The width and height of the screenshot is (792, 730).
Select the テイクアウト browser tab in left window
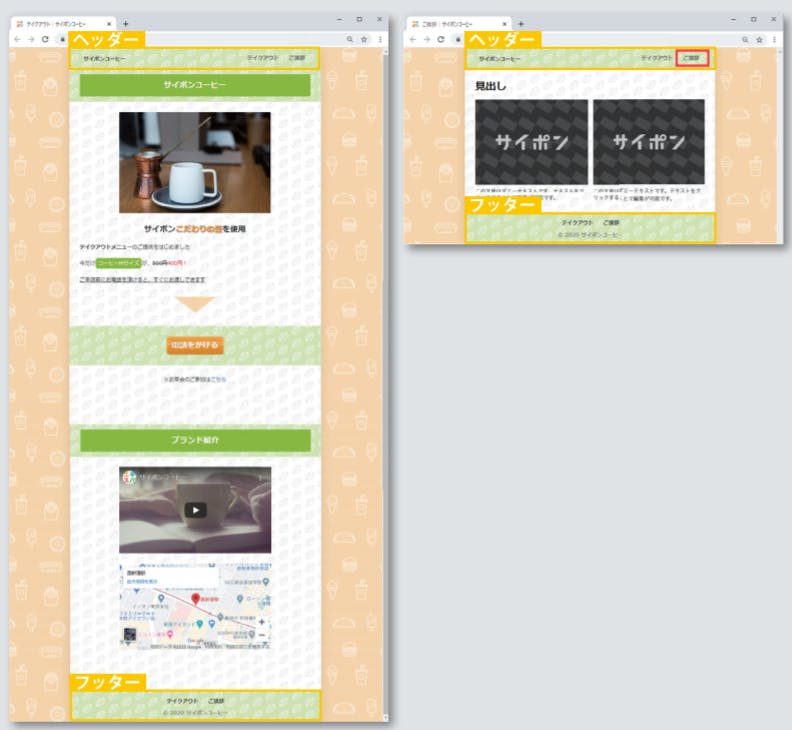63,24
